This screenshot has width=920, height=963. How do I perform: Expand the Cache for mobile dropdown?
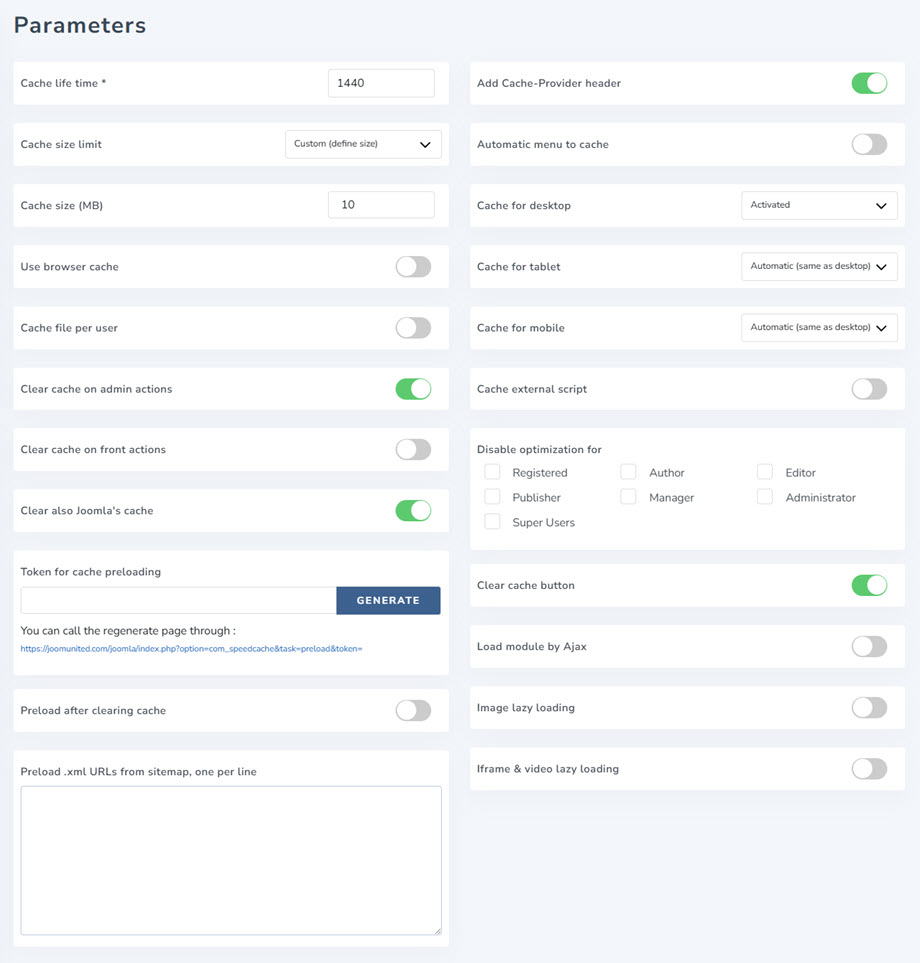pyautogui.click(x=819, y=328)
